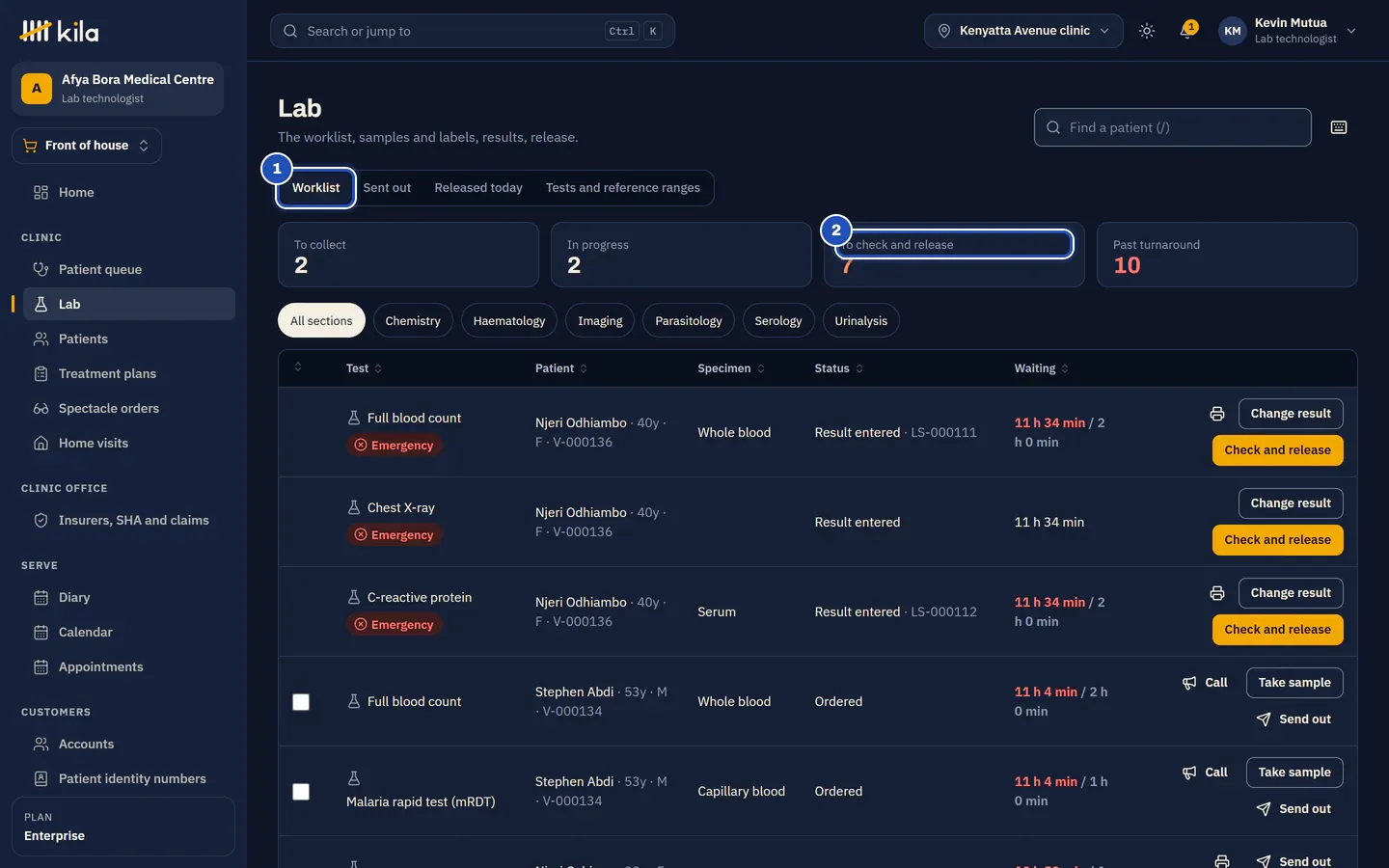The width and height of the screenshot is (1389, 868).
Task: Open the Kenyatta Avenue clinic location dropdown
Action: tap(1023, 31)
